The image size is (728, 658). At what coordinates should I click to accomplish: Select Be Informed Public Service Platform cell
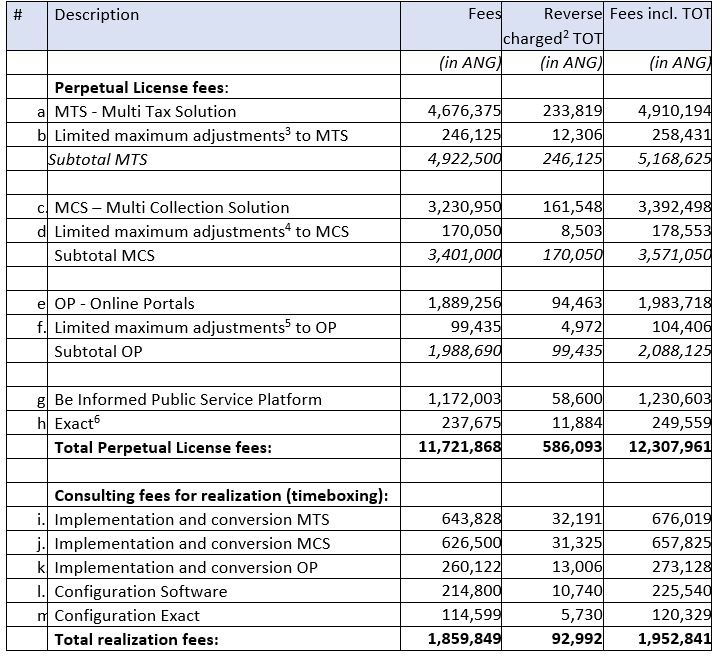pos(224,399)
